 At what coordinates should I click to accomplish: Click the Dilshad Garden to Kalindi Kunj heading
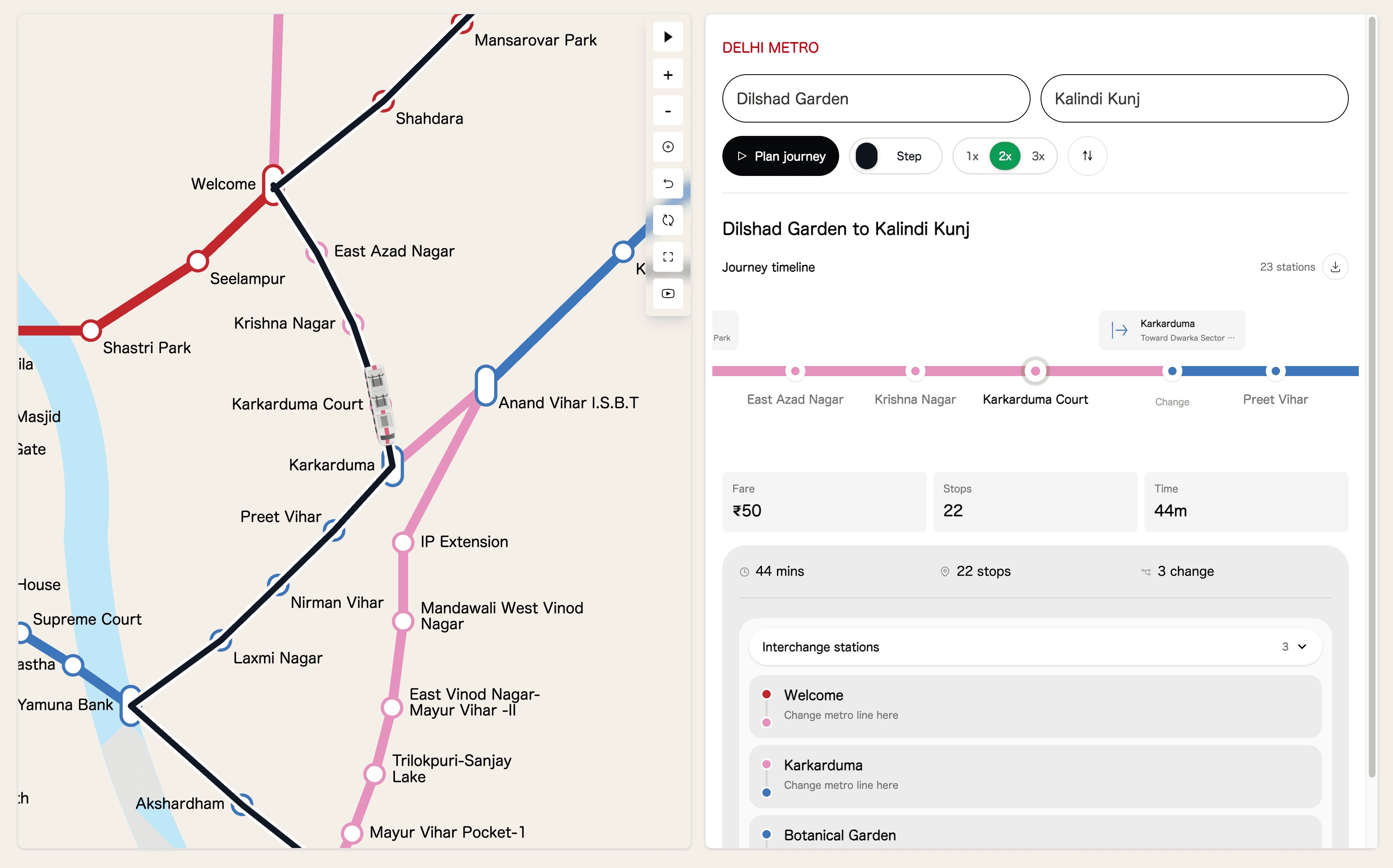(846, 229)
